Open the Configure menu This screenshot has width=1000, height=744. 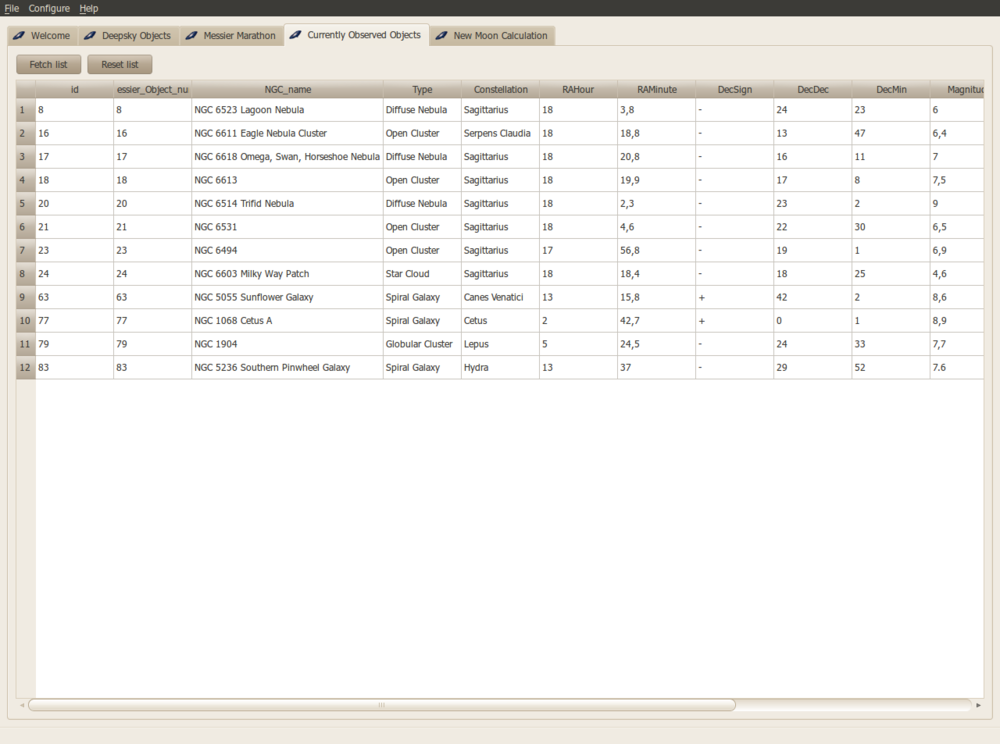pyautogui.click(x=49, y=8)
